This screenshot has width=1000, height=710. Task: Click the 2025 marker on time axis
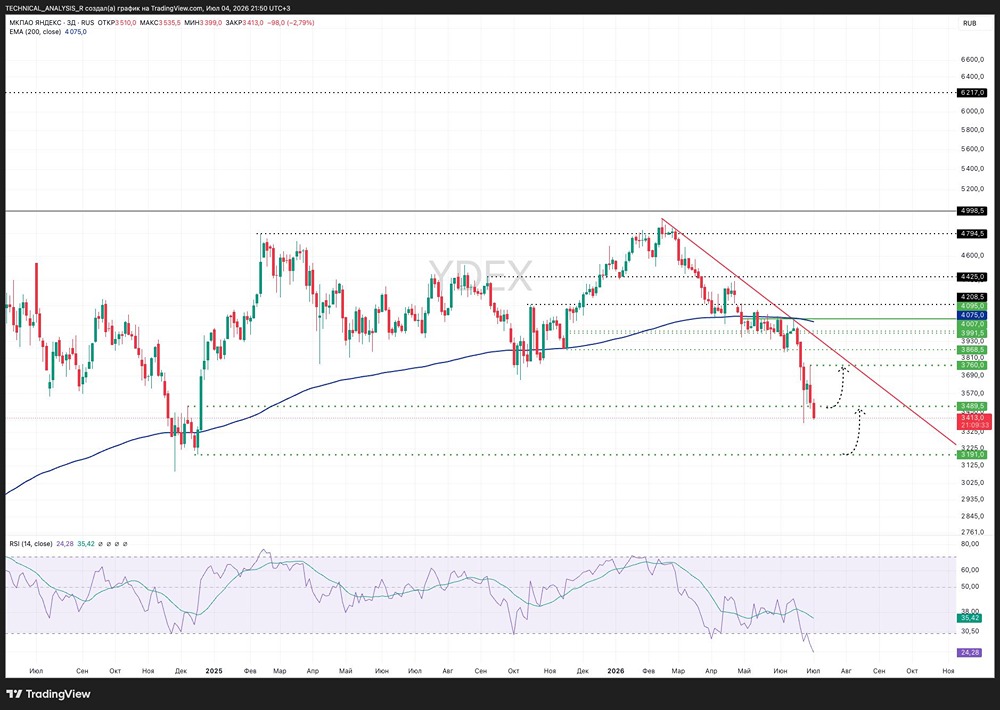tap(214, 671)
